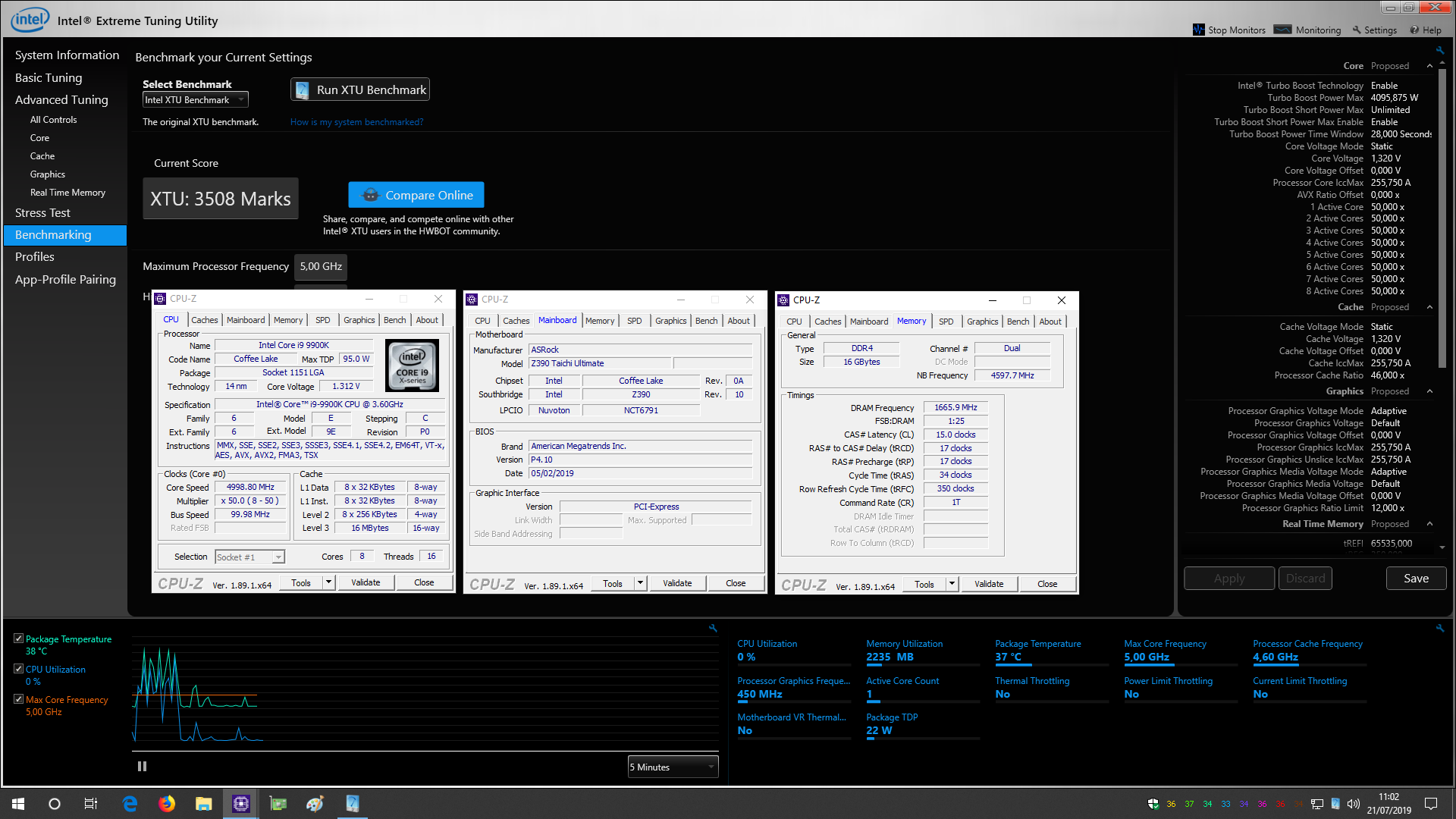Launch Microsoft Edge from taskbar
This screenshot has height=819, width=1456.
coord(130,804)
